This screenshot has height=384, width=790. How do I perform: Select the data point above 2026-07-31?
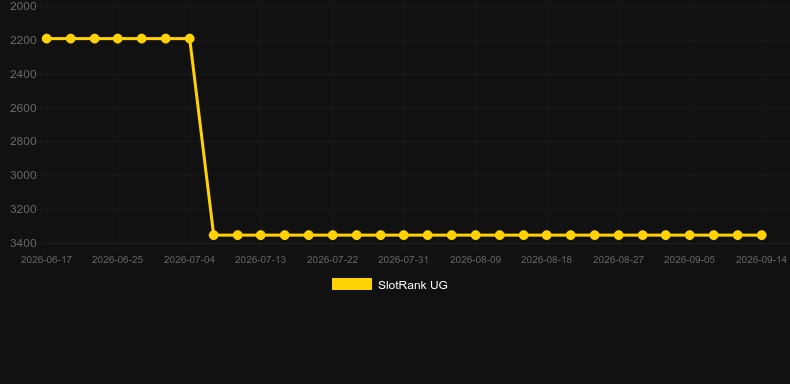click(x=404, y=235)
